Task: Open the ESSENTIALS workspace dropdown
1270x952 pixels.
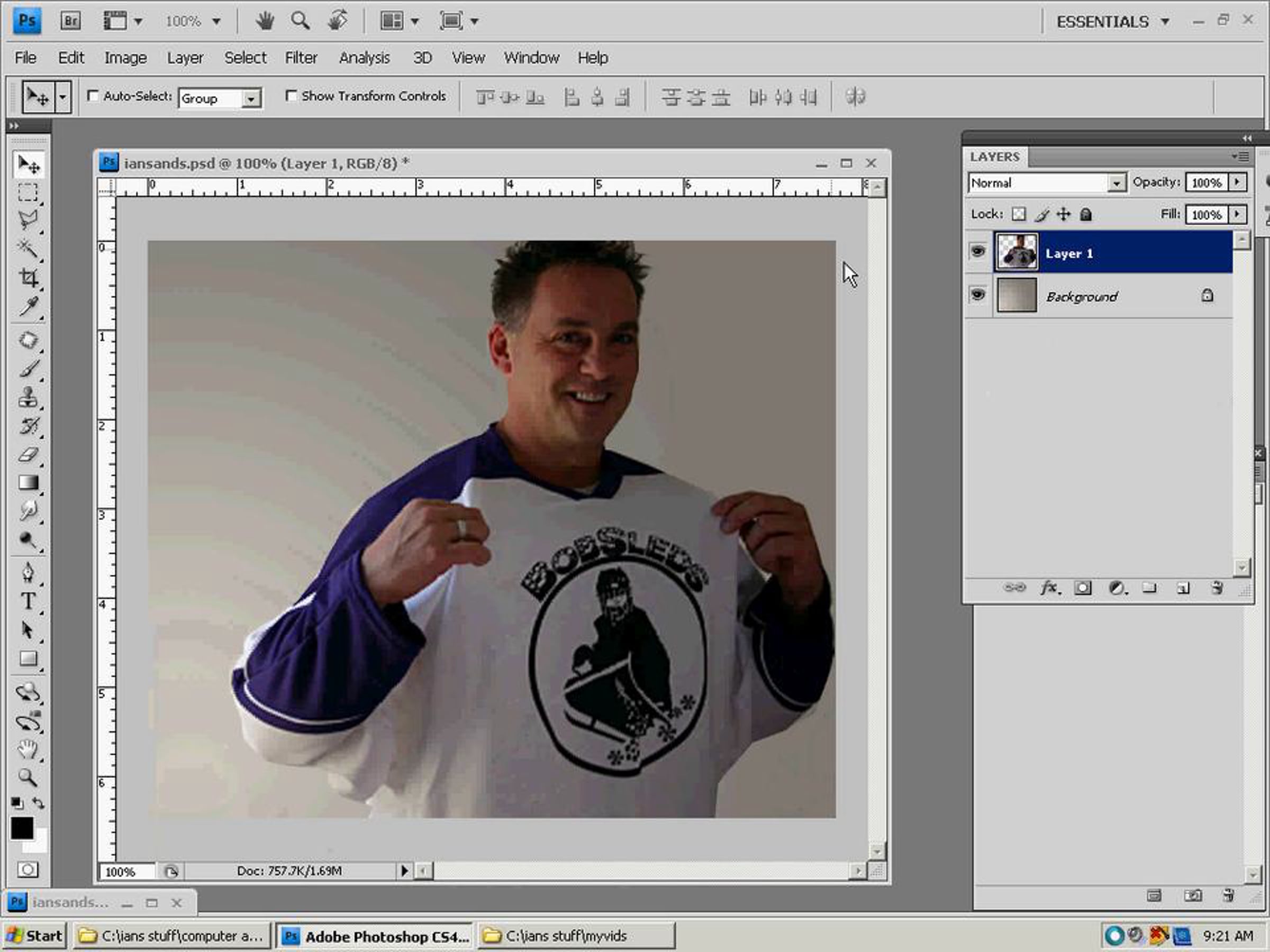Action: 1113,22
